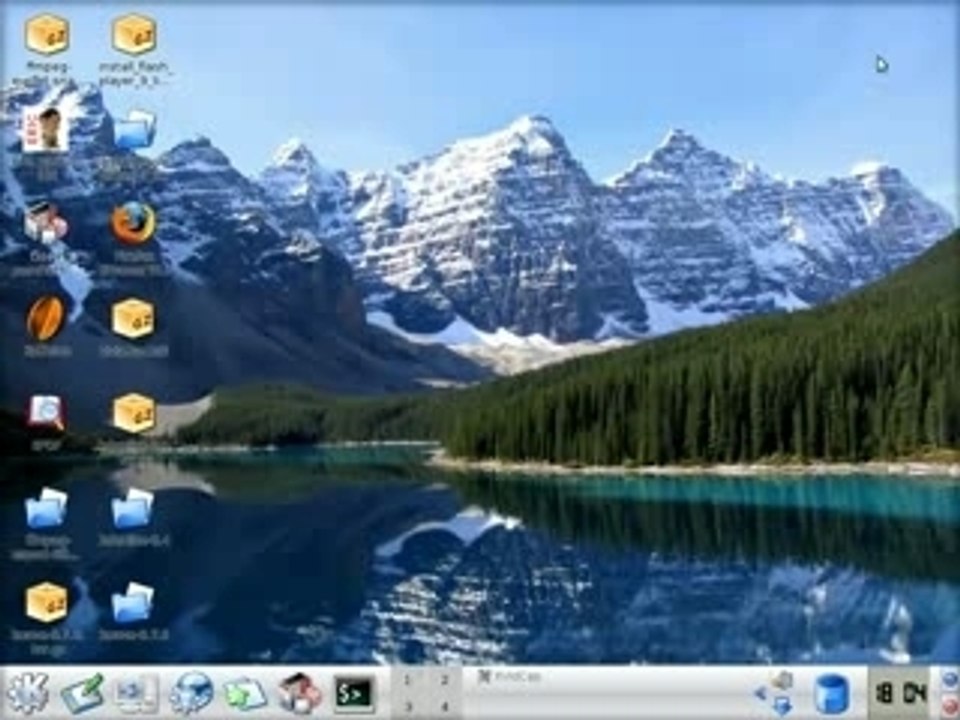Open the package beside the coffee bean icon
Image resolution: width=960 pixels, height=720 pixels.
click(x=133, y=318)
